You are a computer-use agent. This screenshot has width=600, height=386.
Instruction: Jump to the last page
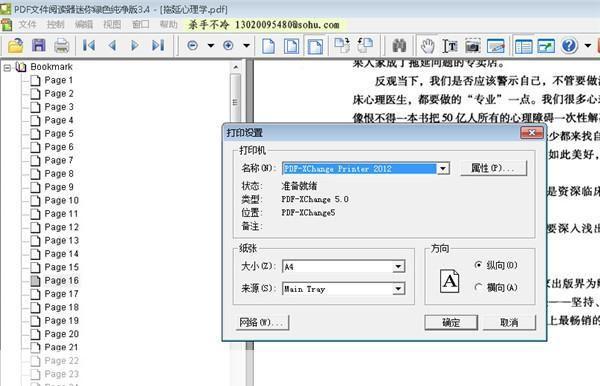pyautogui.click(x=158, y=46)
